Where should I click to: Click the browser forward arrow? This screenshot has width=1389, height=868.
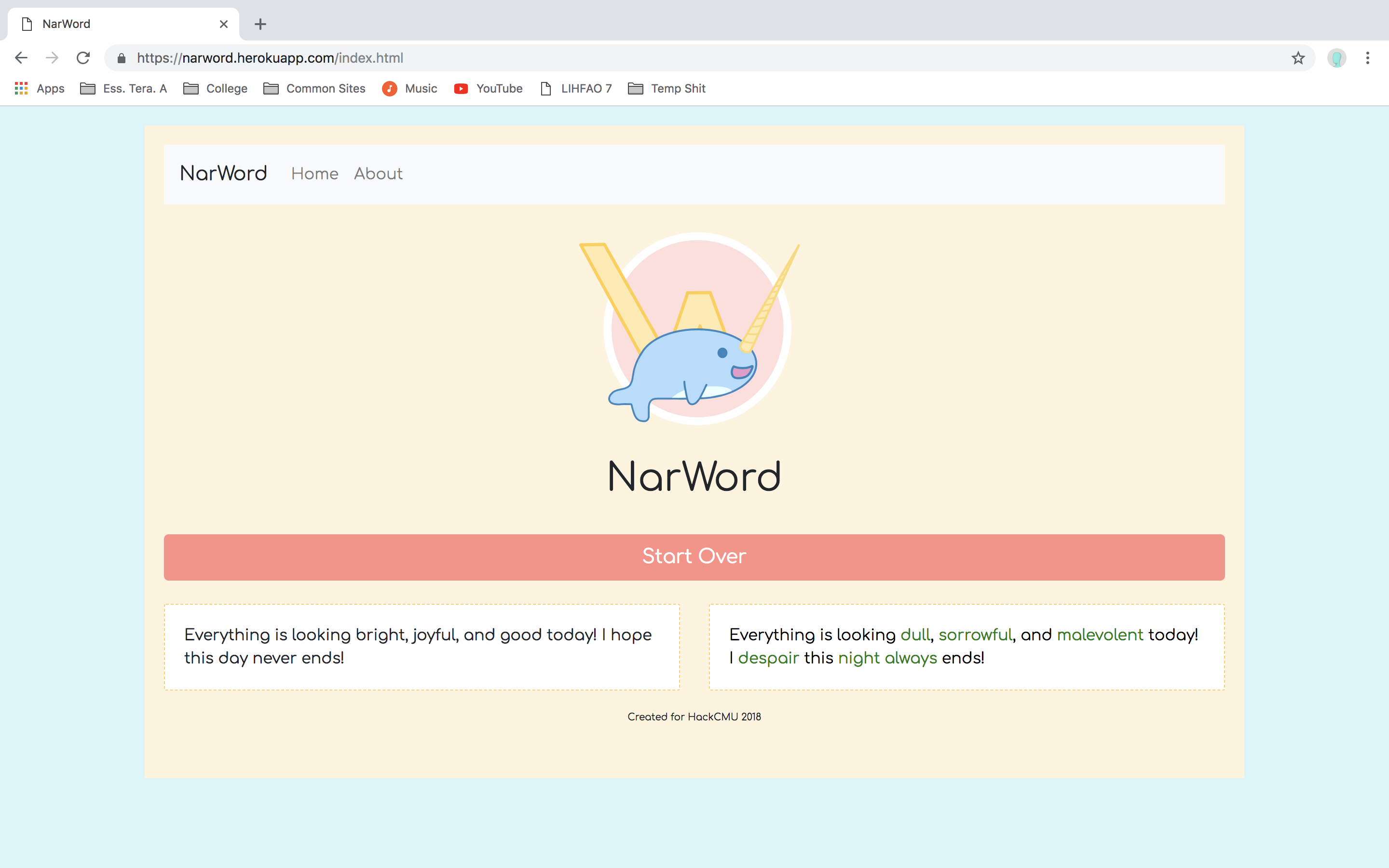(x=52, y=58)
